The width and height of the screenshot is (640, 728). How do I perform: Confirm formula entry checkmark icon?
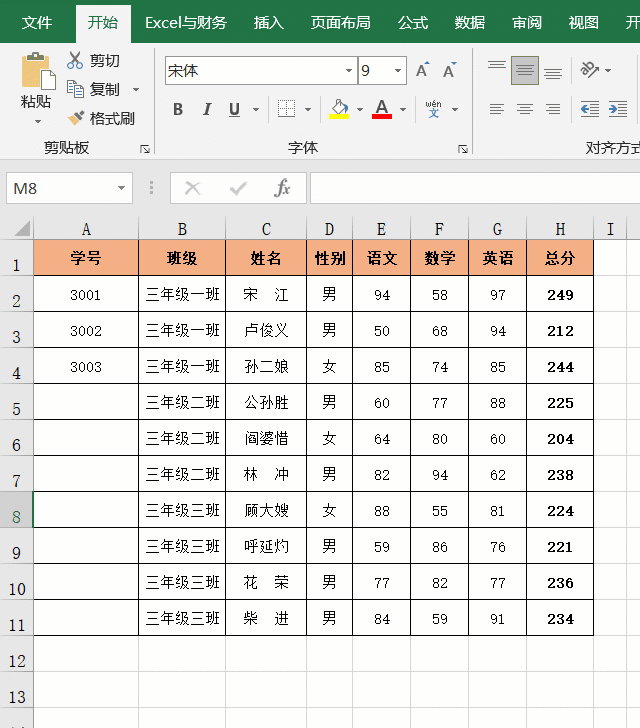pos(238,188)
